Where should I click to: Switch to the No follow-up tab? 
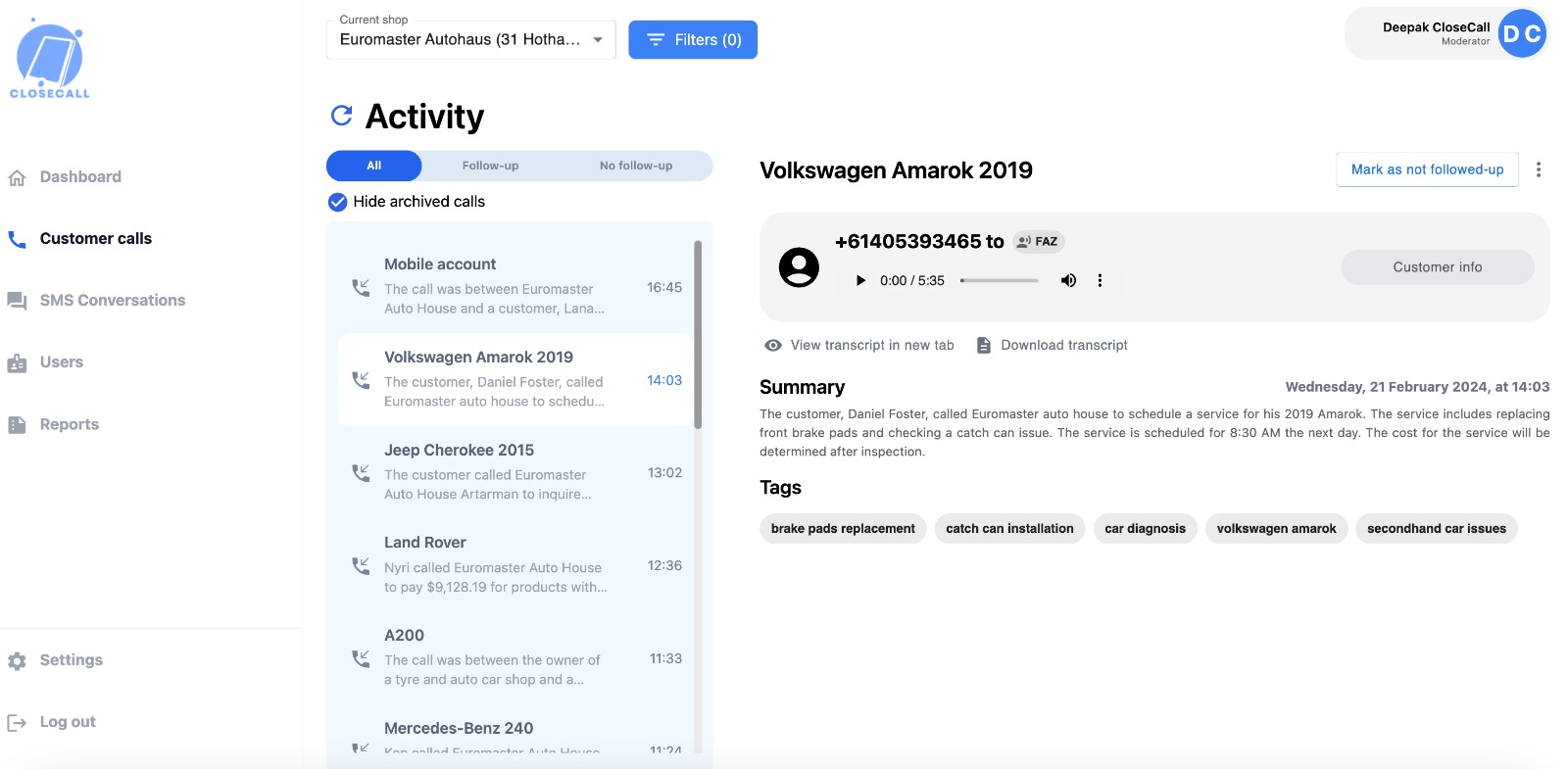(x=636, y=166)
